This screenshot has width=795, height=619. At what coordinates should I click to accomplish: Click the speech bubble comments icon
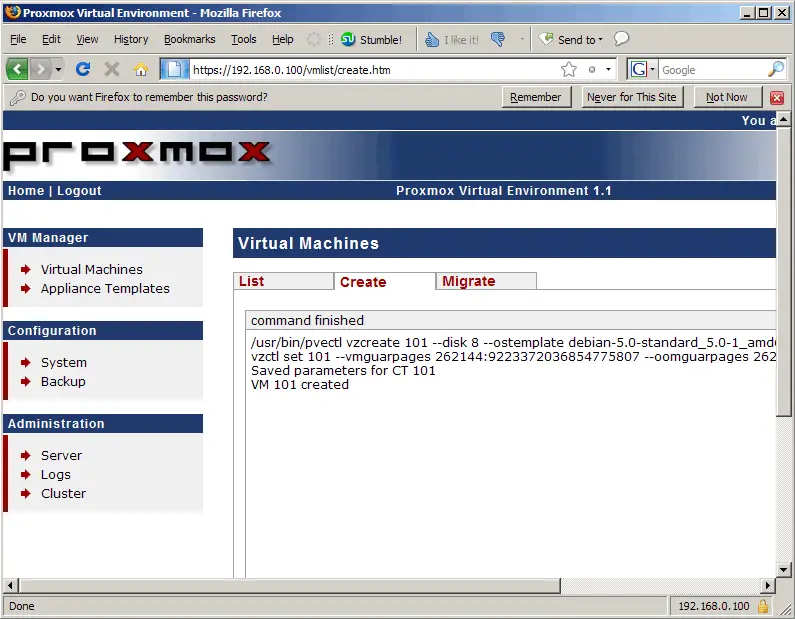pyautogui.click(x=621, y=39)
